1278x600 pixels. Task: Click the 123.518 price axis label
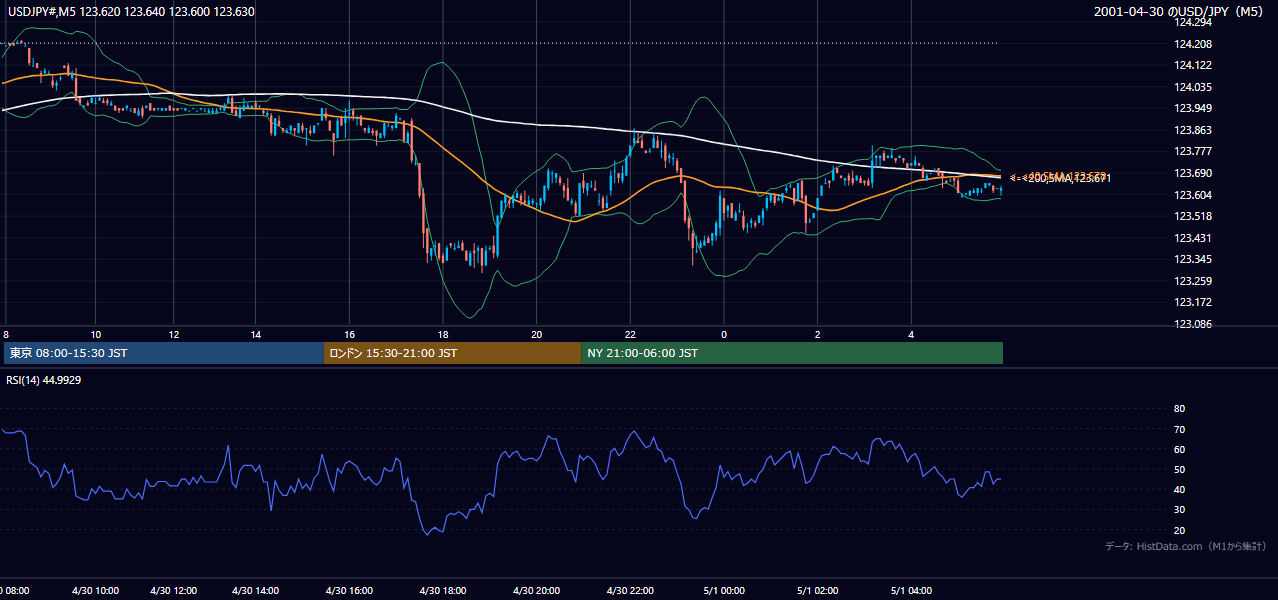1193,216
